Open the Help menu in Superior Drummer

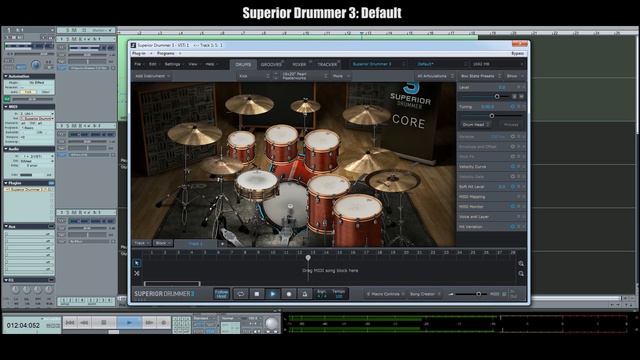point(211,64)
